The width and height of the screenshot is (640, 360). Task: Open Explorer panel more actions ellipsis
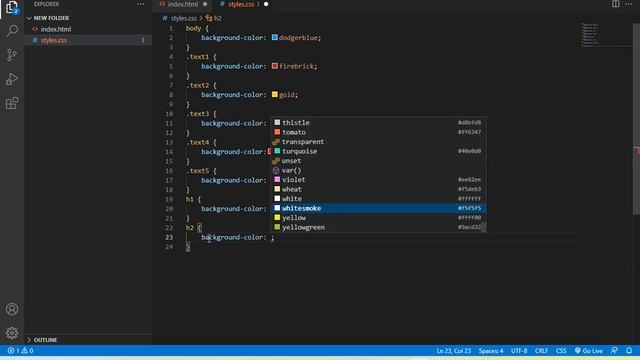[140, 4]
